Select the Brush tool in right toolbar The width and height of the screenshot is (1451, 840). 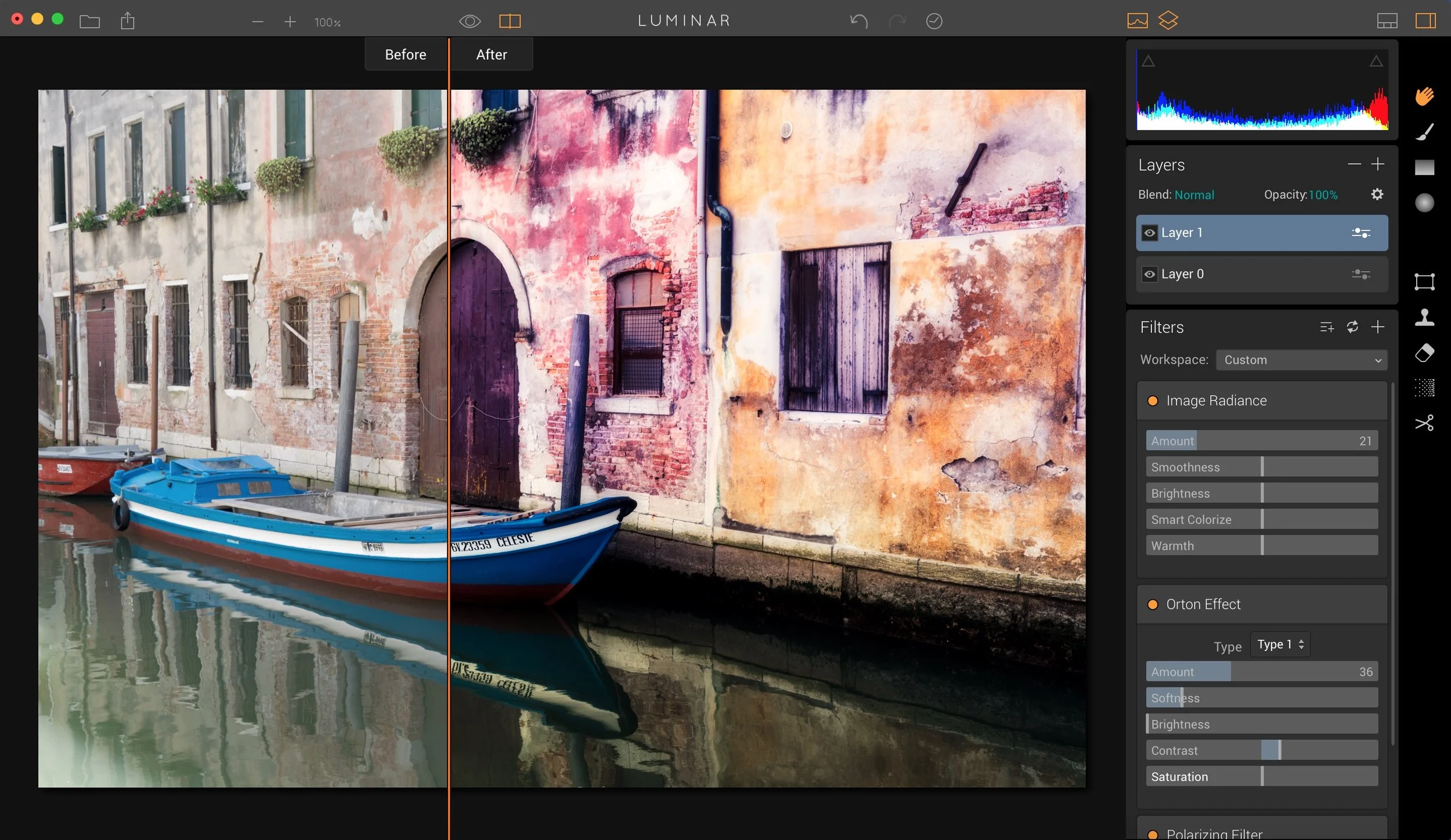tap(1424, 132)
